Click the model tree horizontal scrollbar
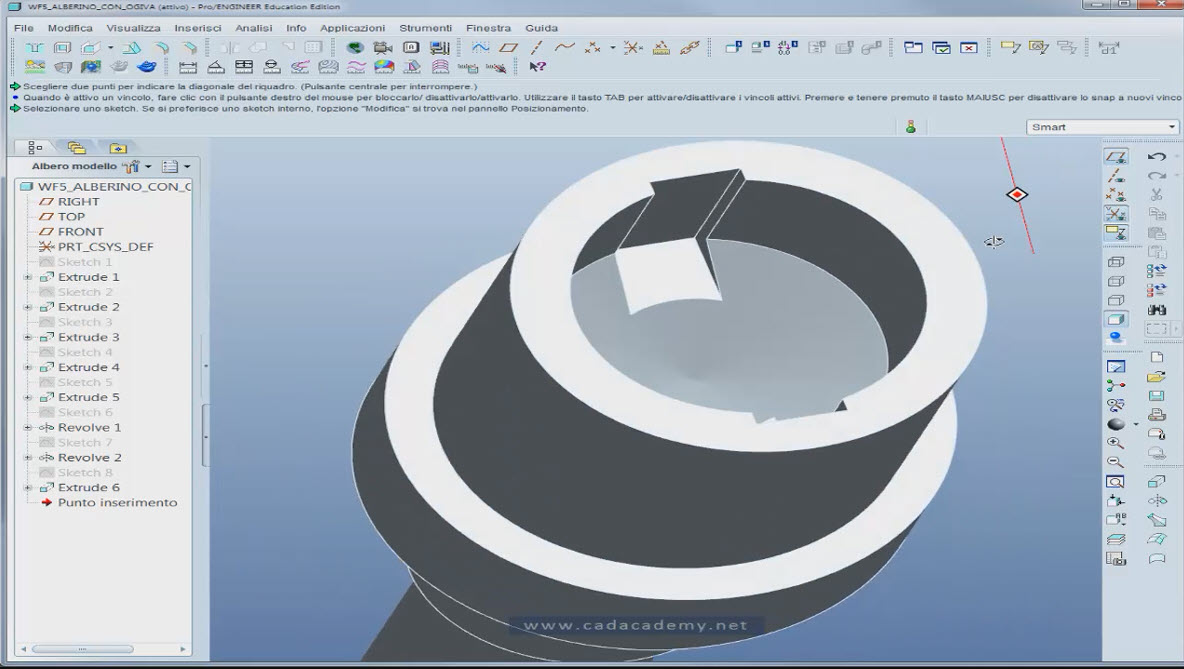Screen dimensions: 1184x669 [83, 649]
